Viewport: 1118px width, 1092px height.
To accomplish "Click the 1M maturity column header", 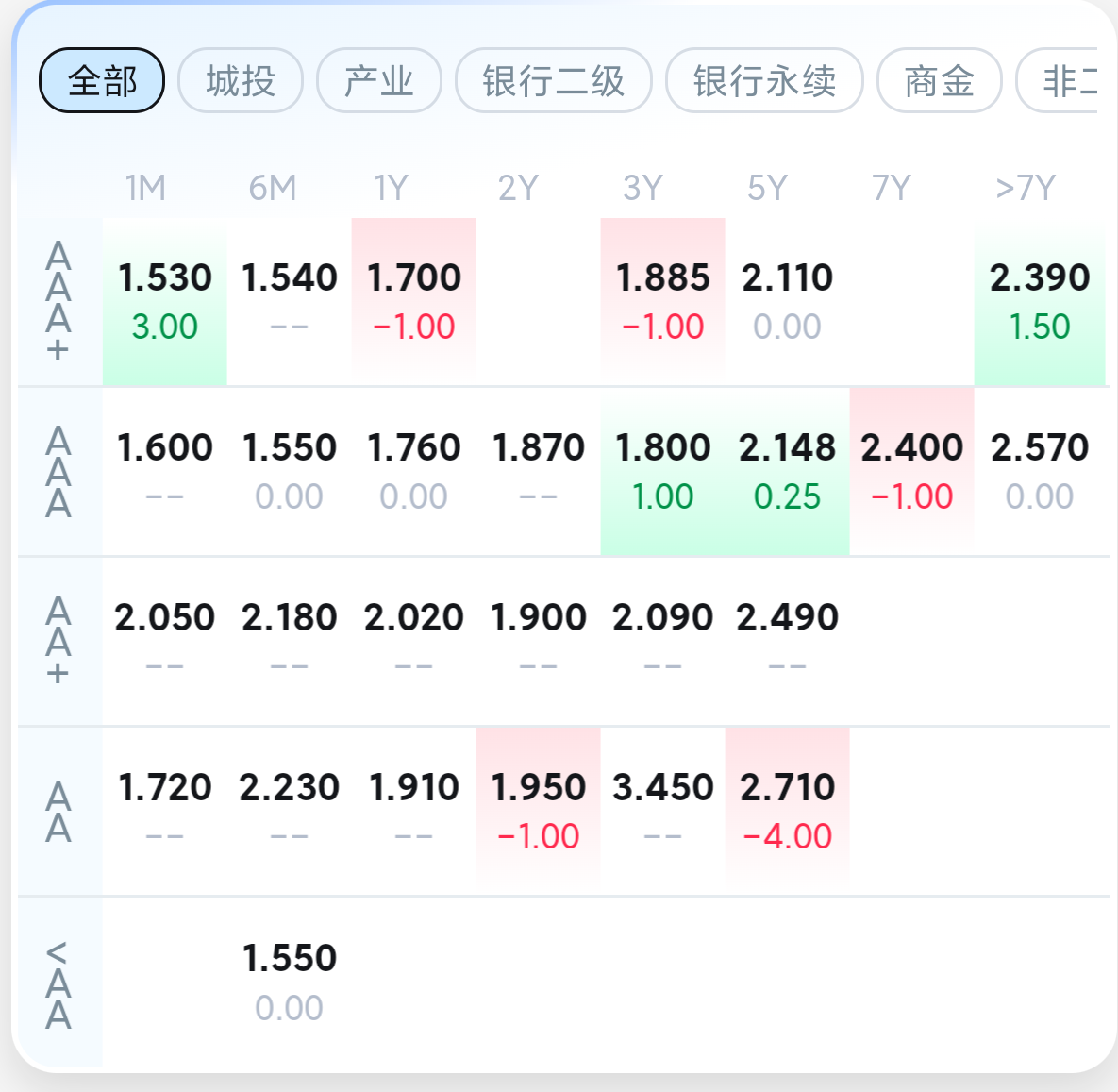I will (145, 188).
